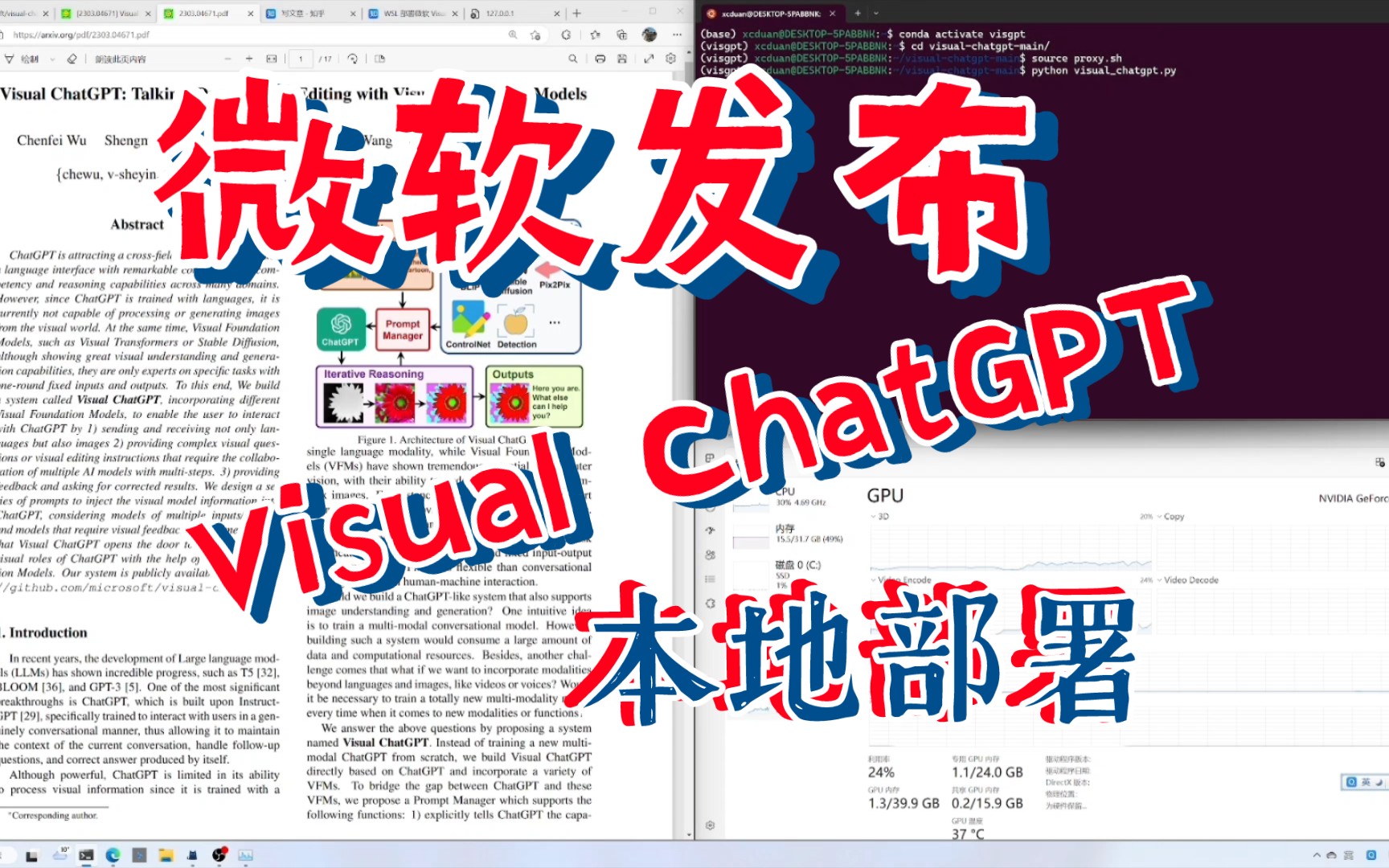Viewport: 1389px width, 868px height.
Task: Close the 2303.04671.pdf tab
Action: 251,14
